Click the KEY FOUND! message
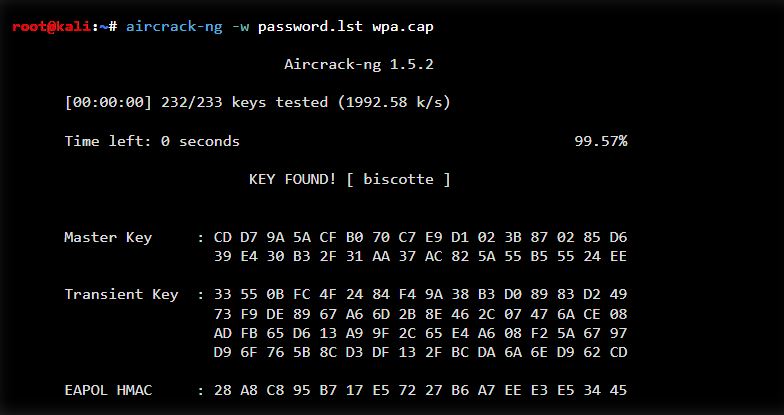Screen dimensions: 784x415 click(292, 179)
